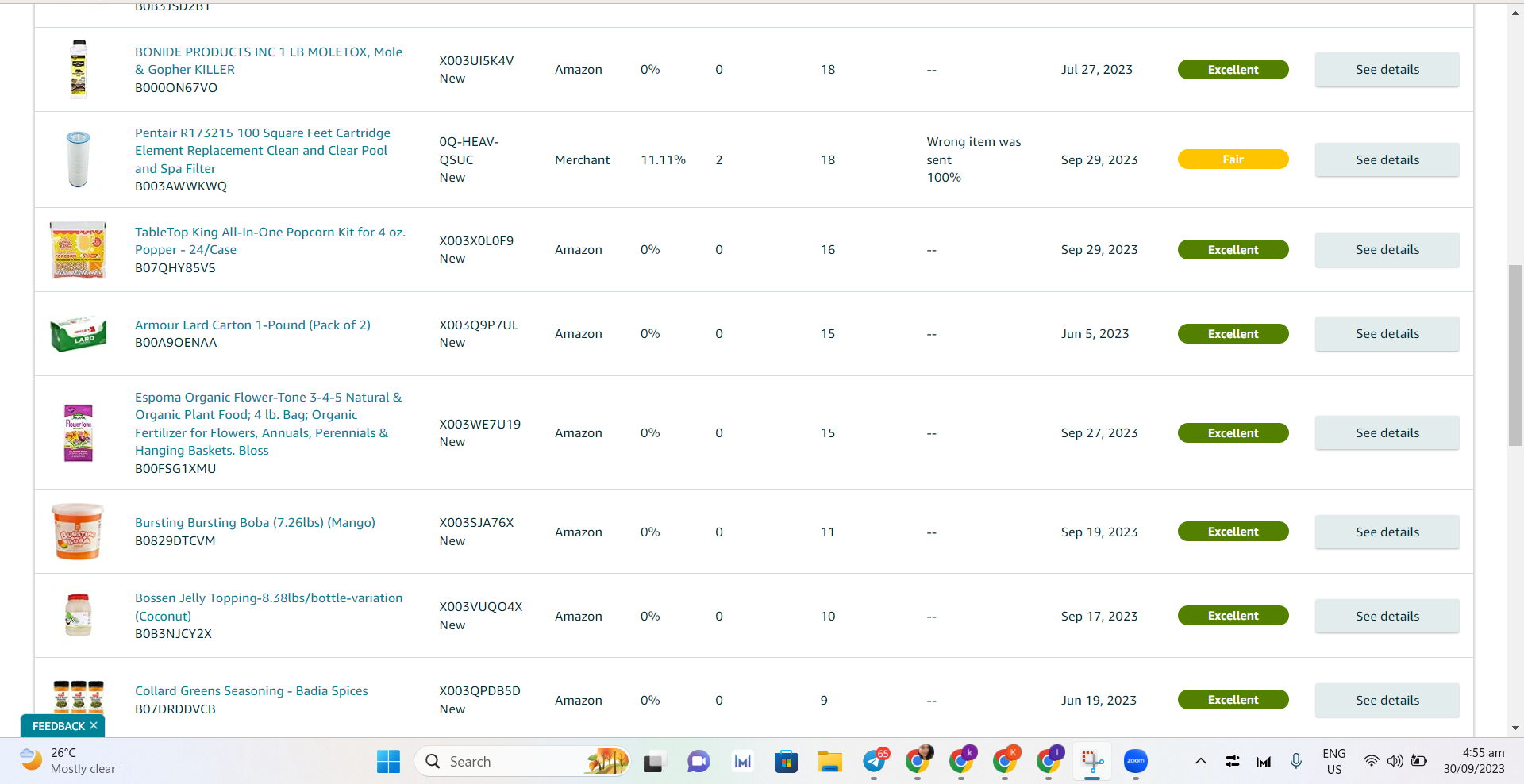See details for Bursting Boba Mango

pos(1387,532)
